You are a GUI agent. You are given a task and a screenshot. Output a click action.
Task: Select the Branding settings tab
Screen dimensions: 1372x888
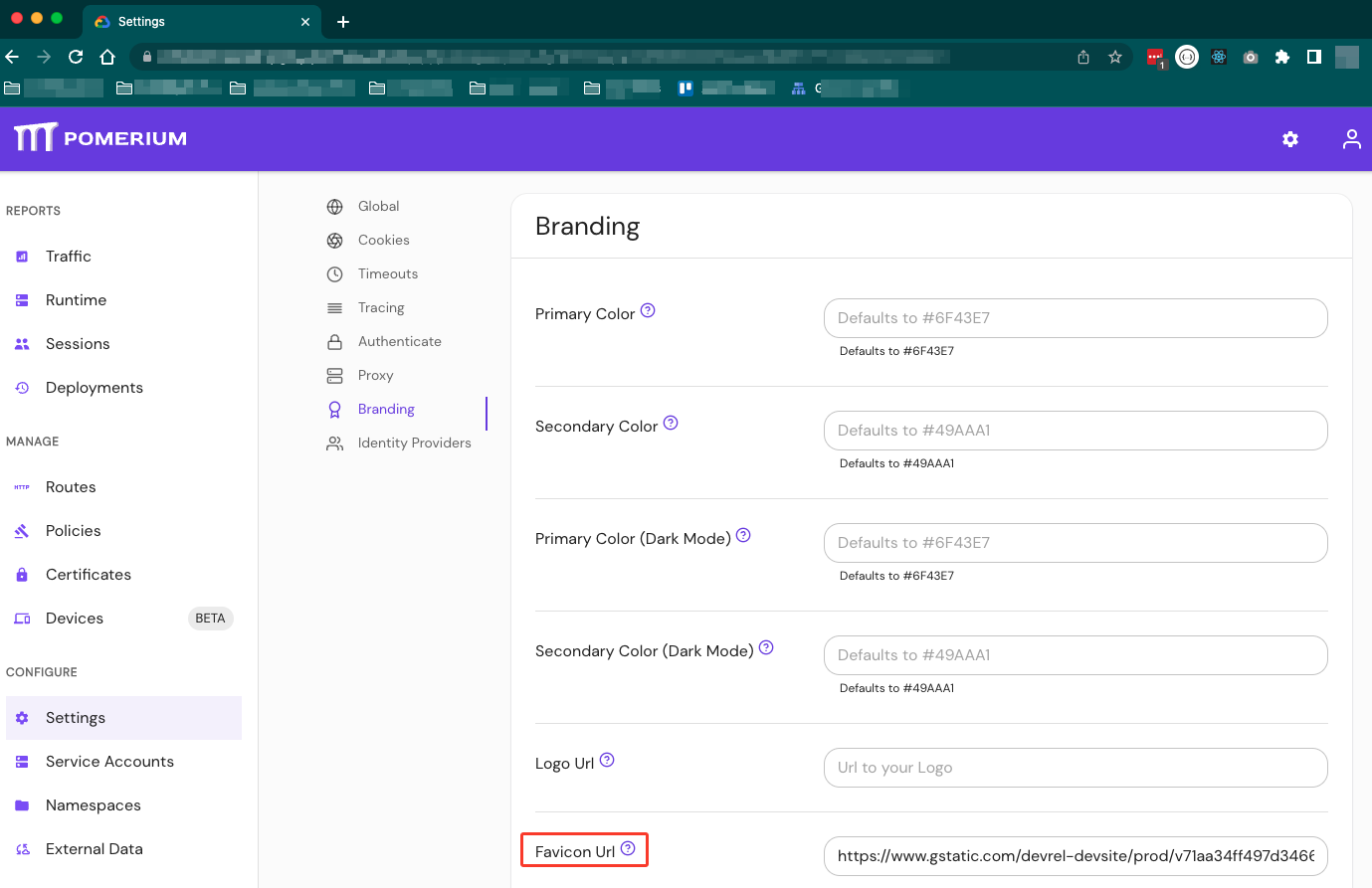pyautogui.click(x=386, y=409)
